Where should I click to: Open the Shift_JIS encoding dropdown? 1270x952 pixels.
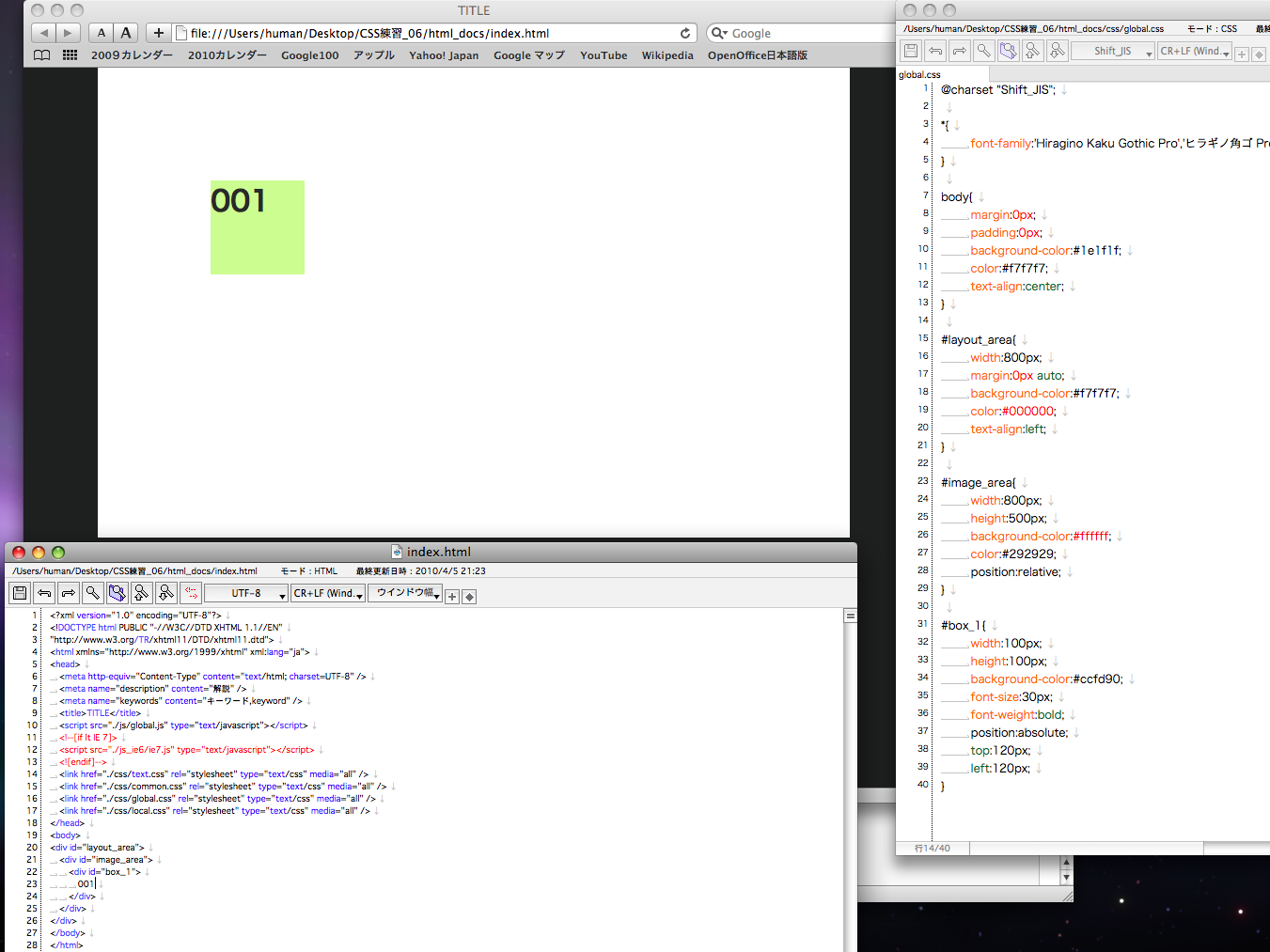[1113, 51]
